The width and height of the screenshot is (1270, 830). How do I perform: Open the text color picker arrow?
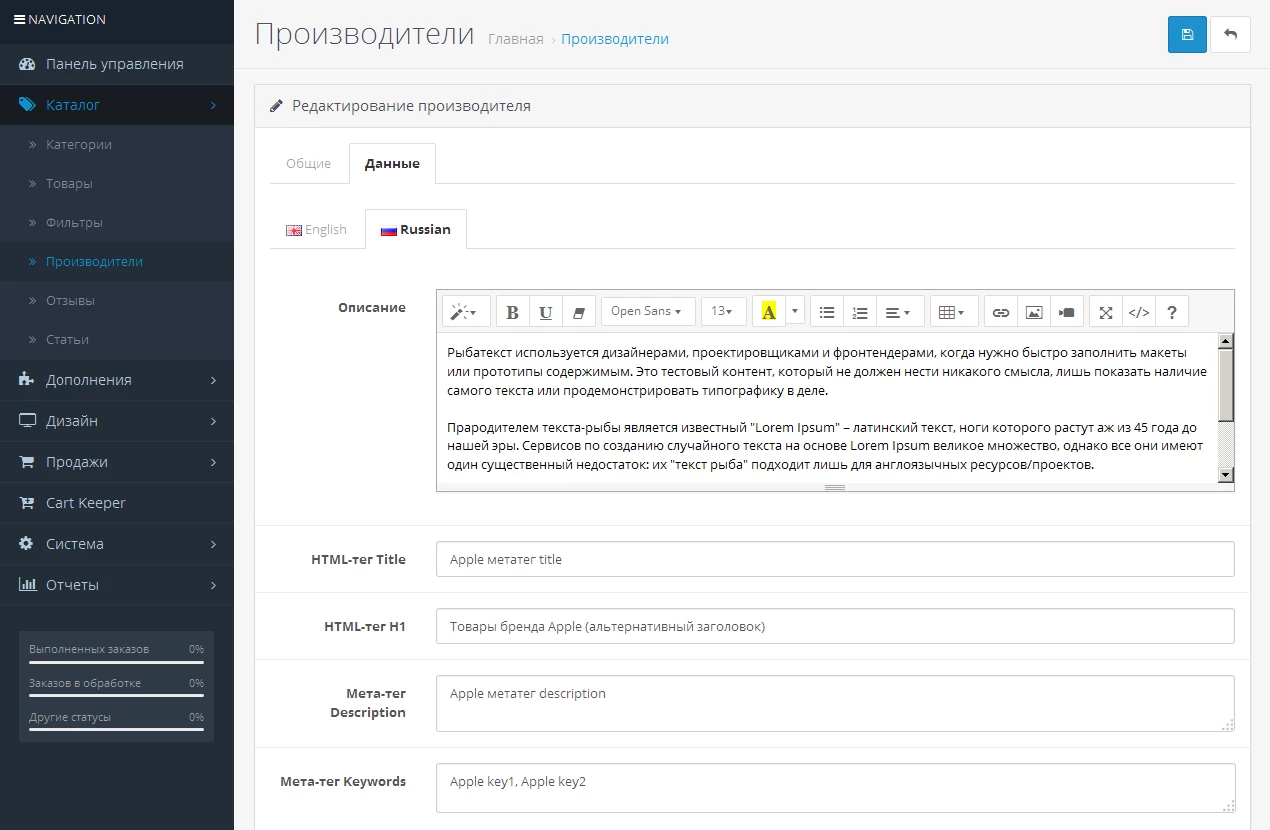tap(795, 311)
